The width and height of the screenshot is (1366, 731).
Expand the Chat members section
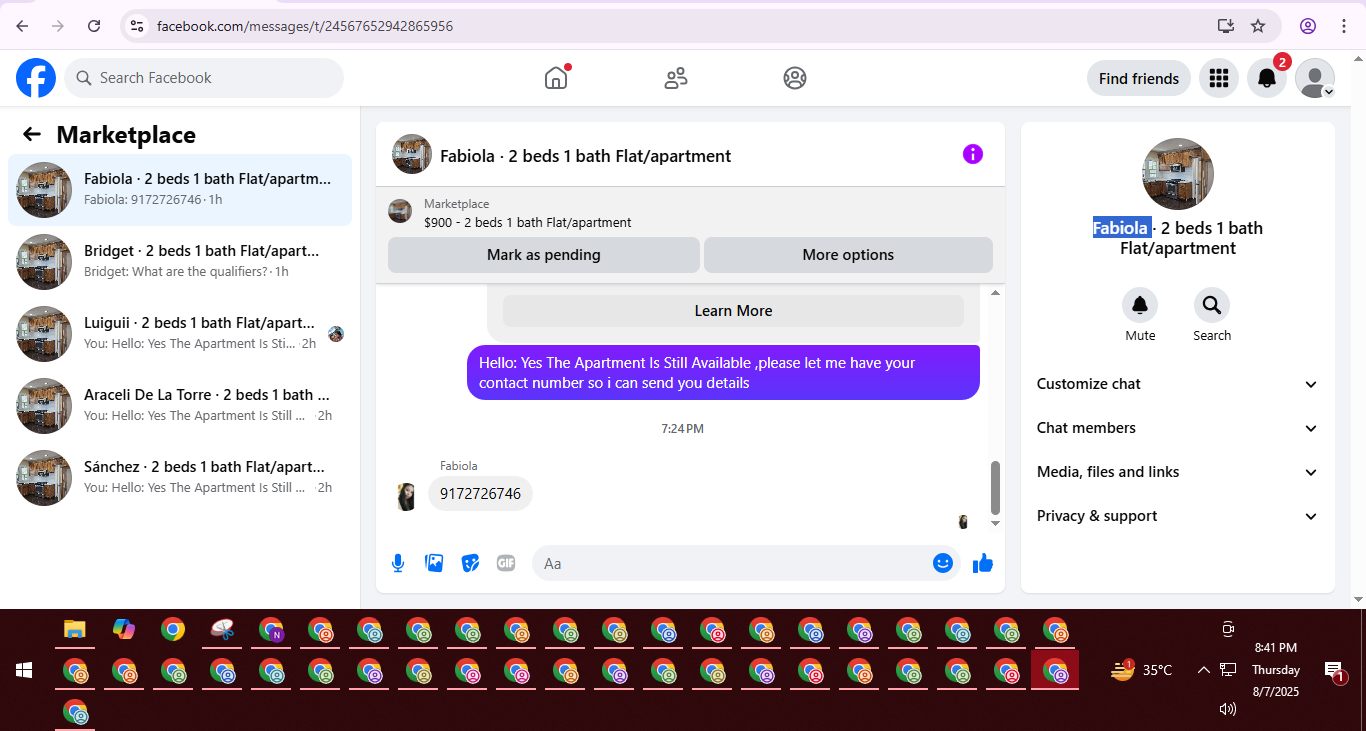[x=1178, y=428]
